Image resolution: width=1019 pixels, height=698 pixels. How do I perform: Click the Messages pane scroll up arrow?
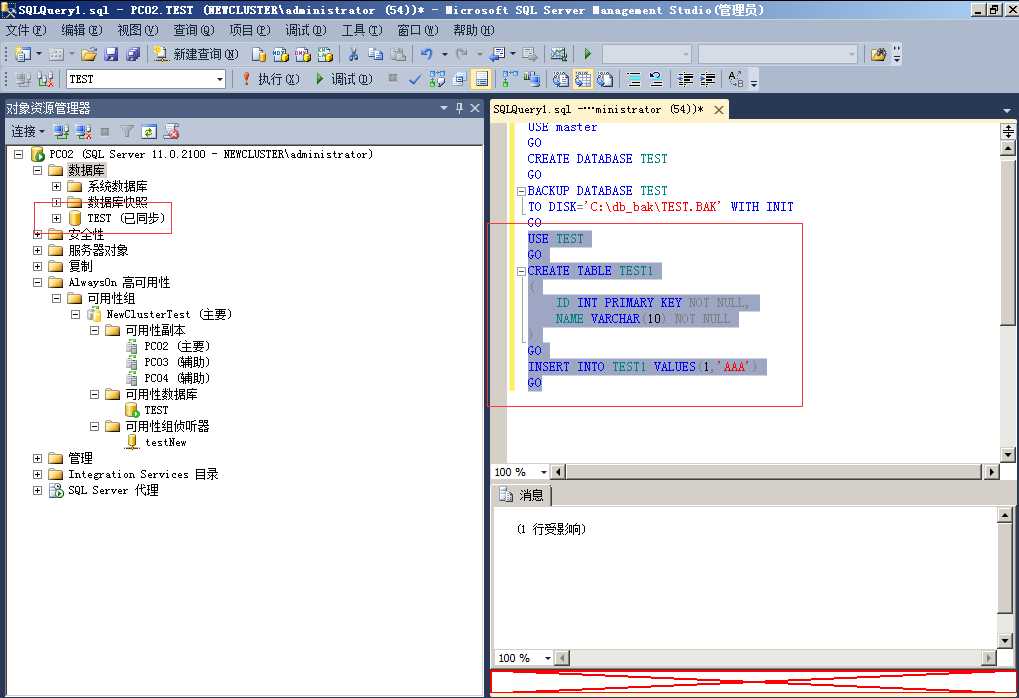1004,515
